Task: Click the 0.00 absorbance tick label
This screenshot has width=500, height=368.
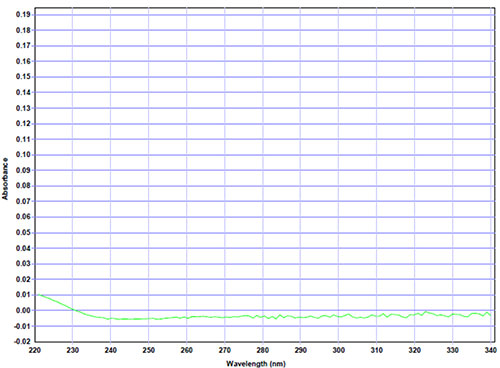Action: 23,310
